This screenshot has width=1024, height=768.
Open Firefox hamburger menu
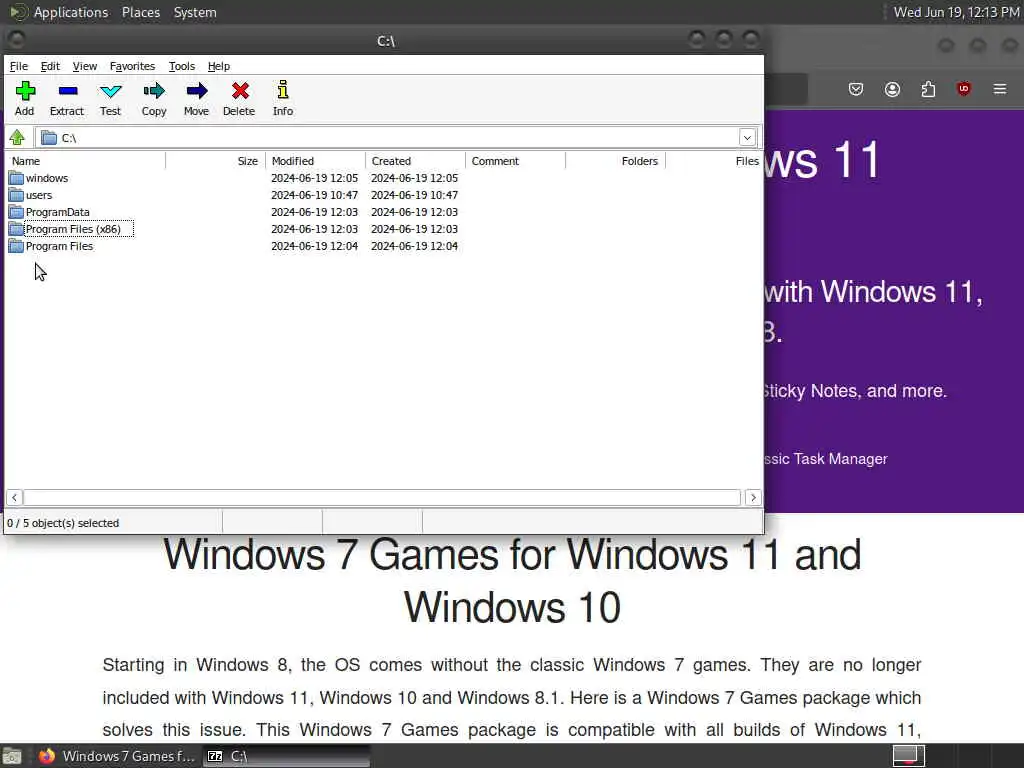coord(1000,89)
